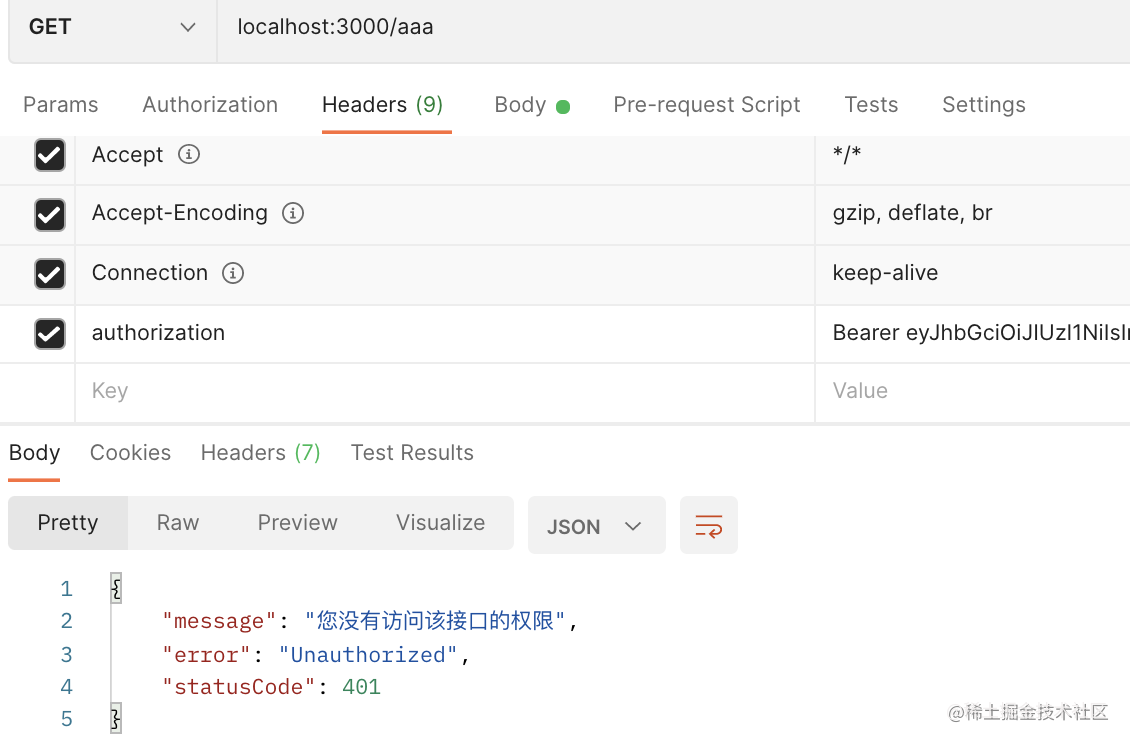The image size is (1130, 744).
Task: Go to the Pre-request Script tab
Action: (x=706, y=105)
